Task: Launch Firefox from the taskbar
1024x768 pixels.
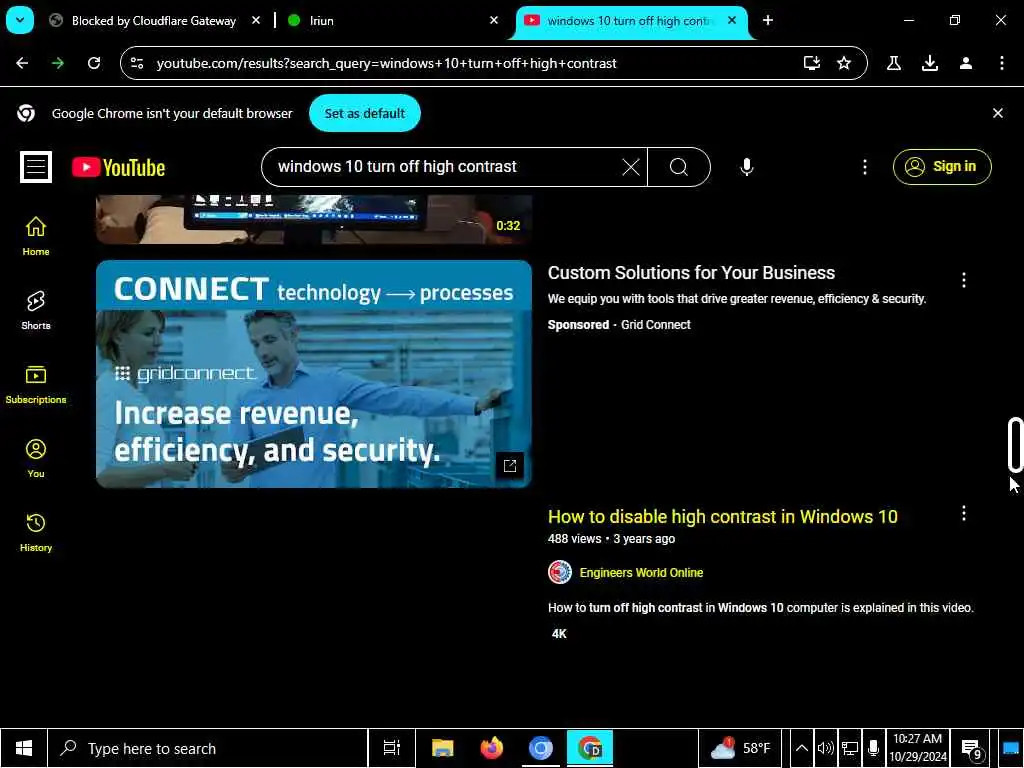Action: tap(492, 748)
